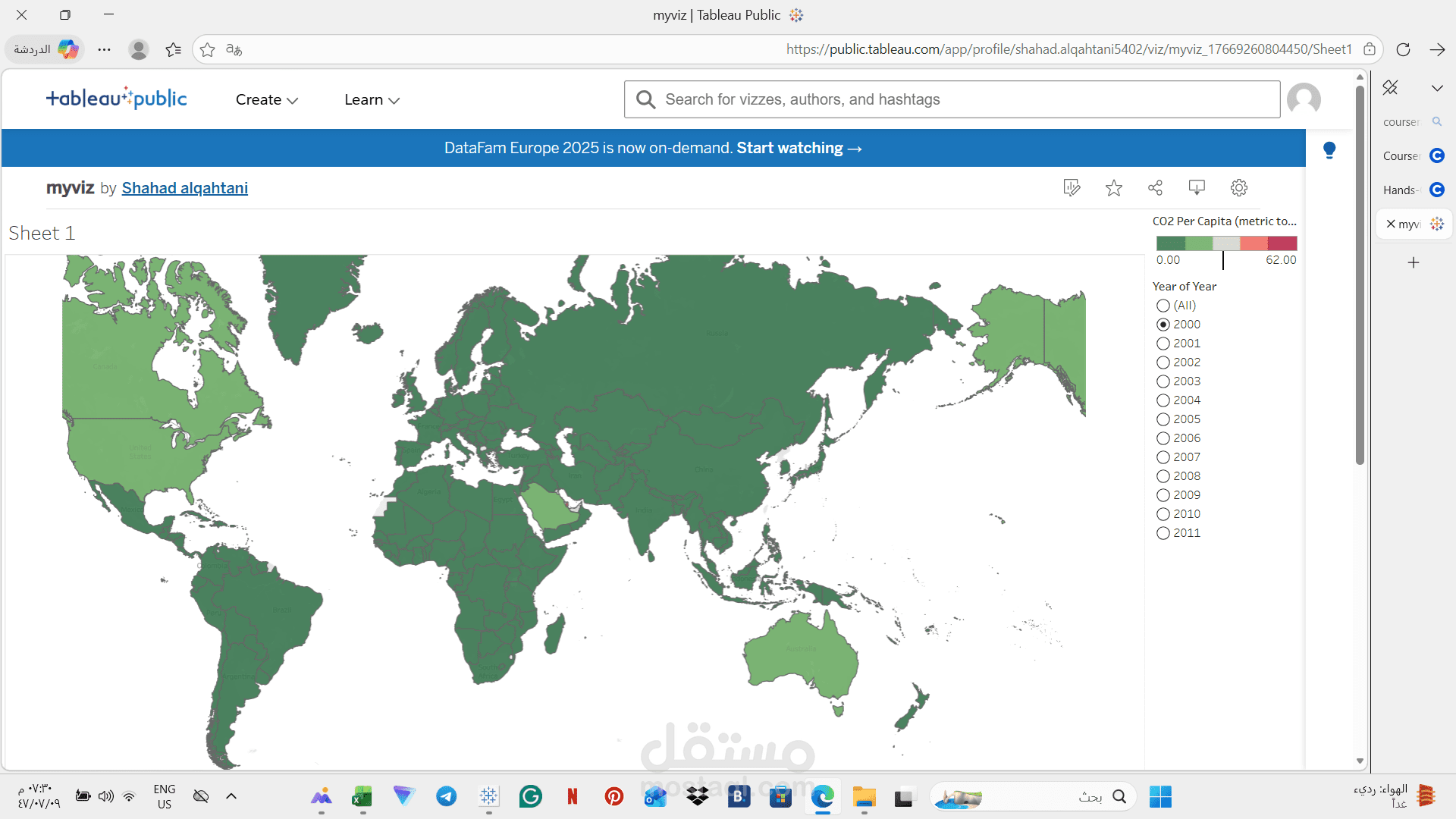This screenshot has height=819, width=1456.
Task: Click the site info lock icon
Action: [1370, 49]
